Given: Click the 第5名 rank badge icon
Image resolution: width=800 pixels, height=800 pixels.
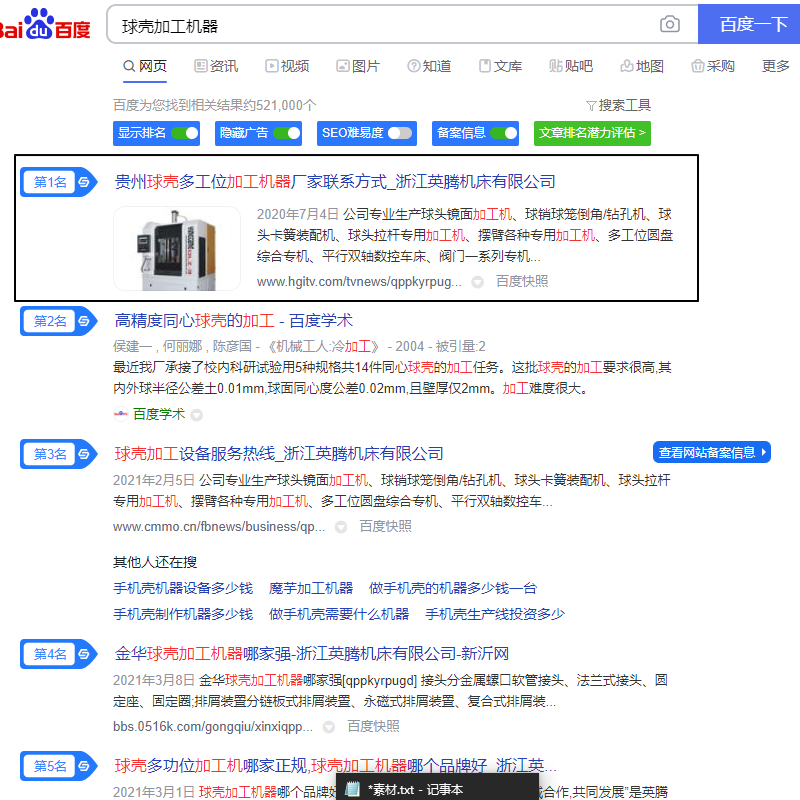Looking at the screenshot, I should (x=84, y=766).
